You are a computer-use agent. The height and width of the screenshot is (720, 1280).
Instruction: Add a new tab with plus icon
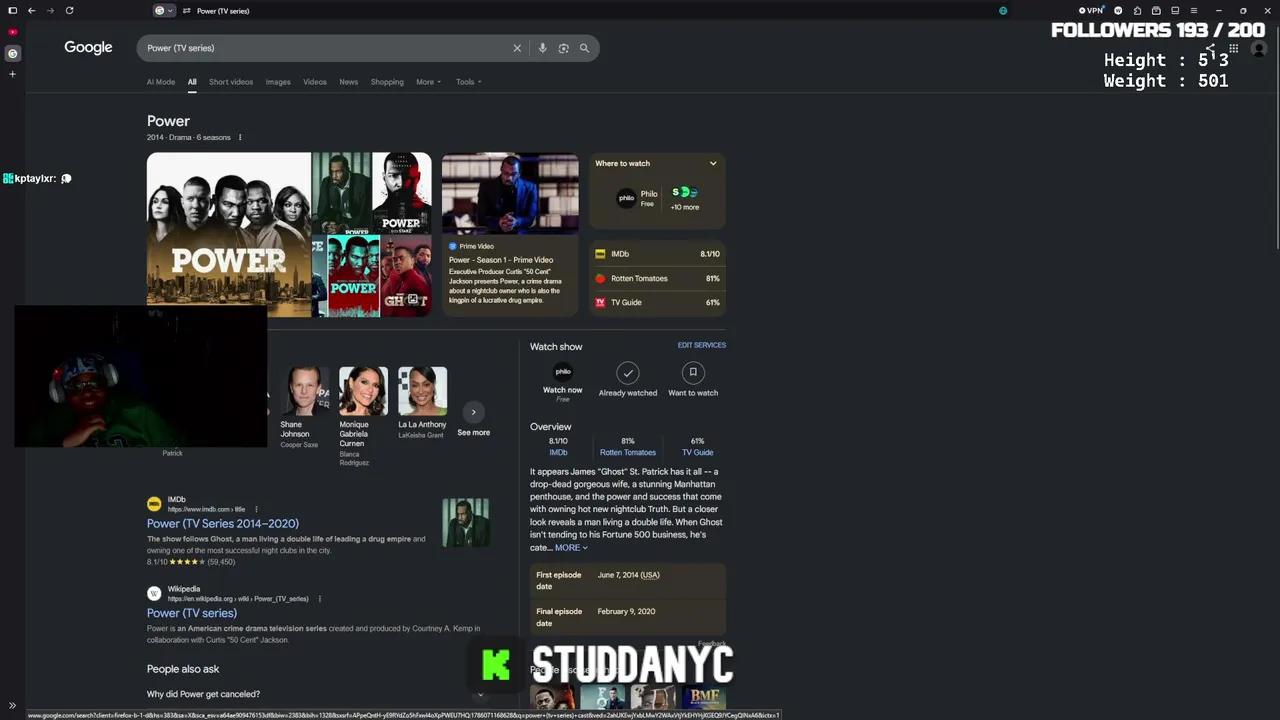pyautogui.click(x=12, y=74)
